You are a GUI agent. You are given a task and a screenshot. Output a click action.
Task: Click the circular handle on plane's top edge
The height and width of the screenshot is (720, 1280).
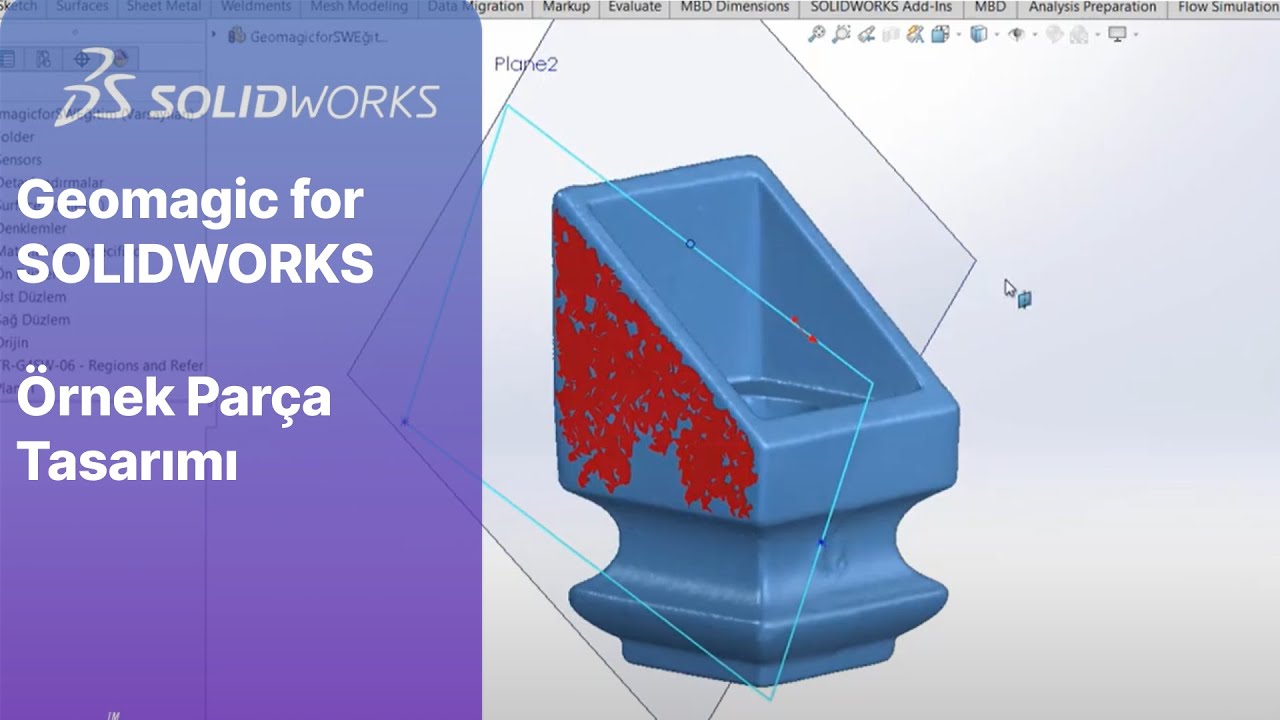pyautogui.click(x=690, y=243)
